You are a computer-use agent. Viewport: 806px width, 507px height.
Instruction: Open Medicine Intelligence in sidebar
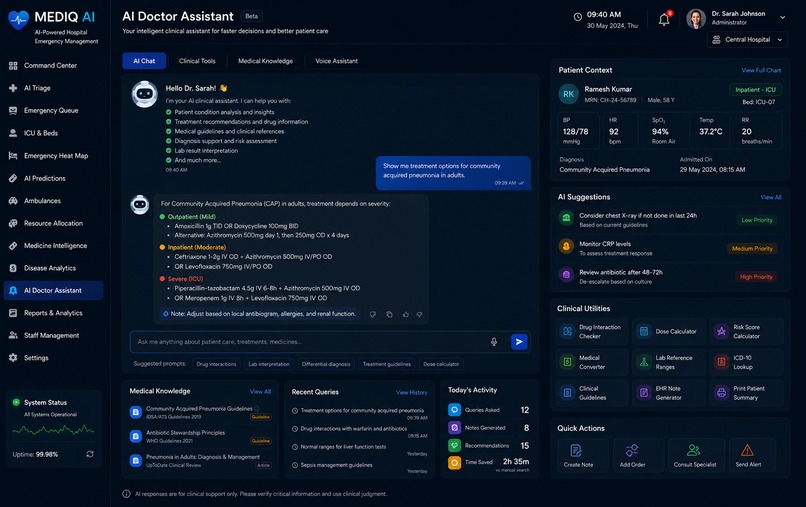[53, 246]
